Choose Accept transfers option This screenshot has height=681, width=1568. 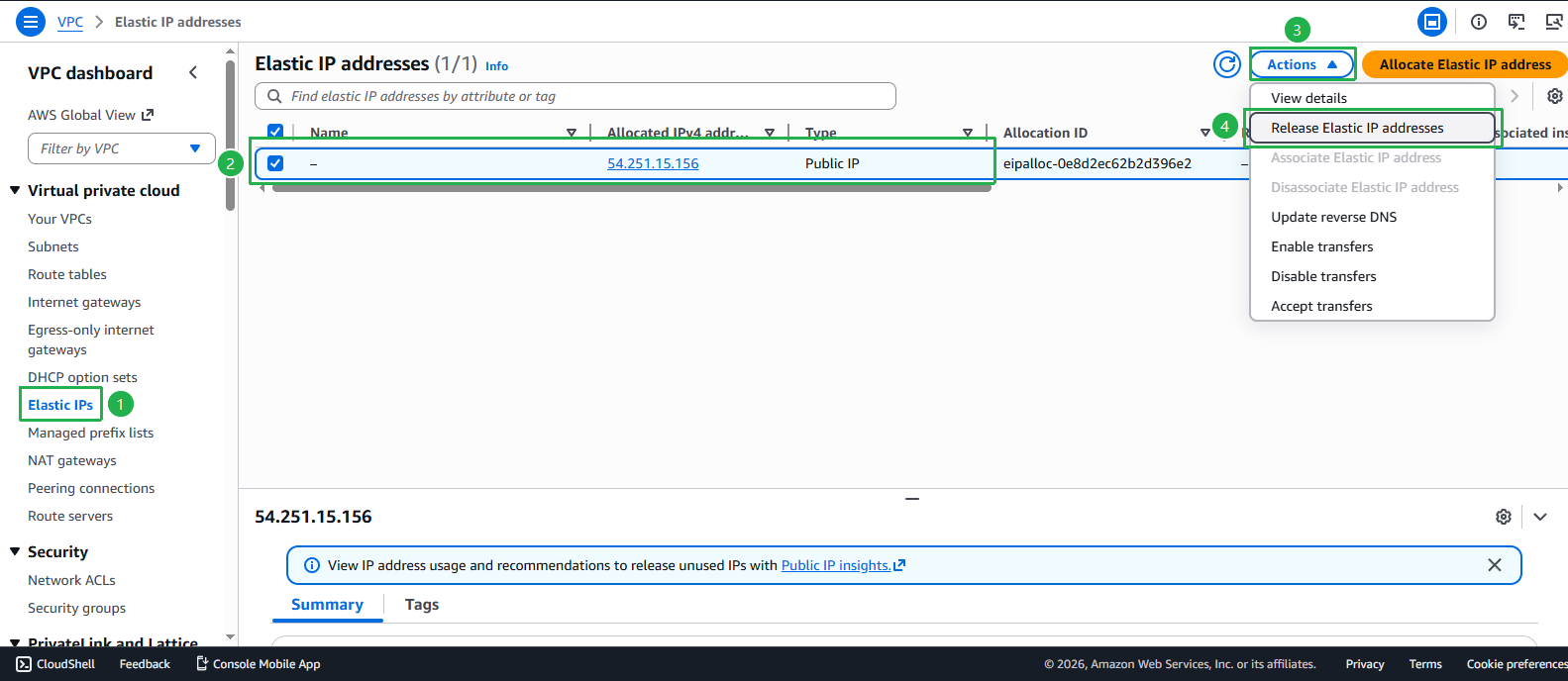1372,306
